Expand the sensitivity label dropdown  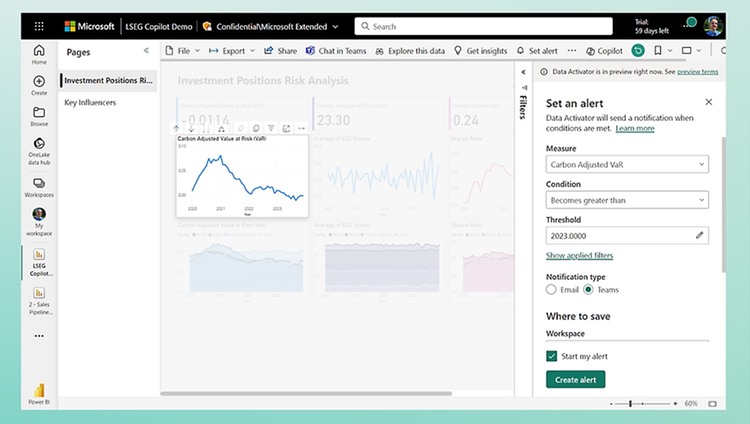tap(335, 27)
